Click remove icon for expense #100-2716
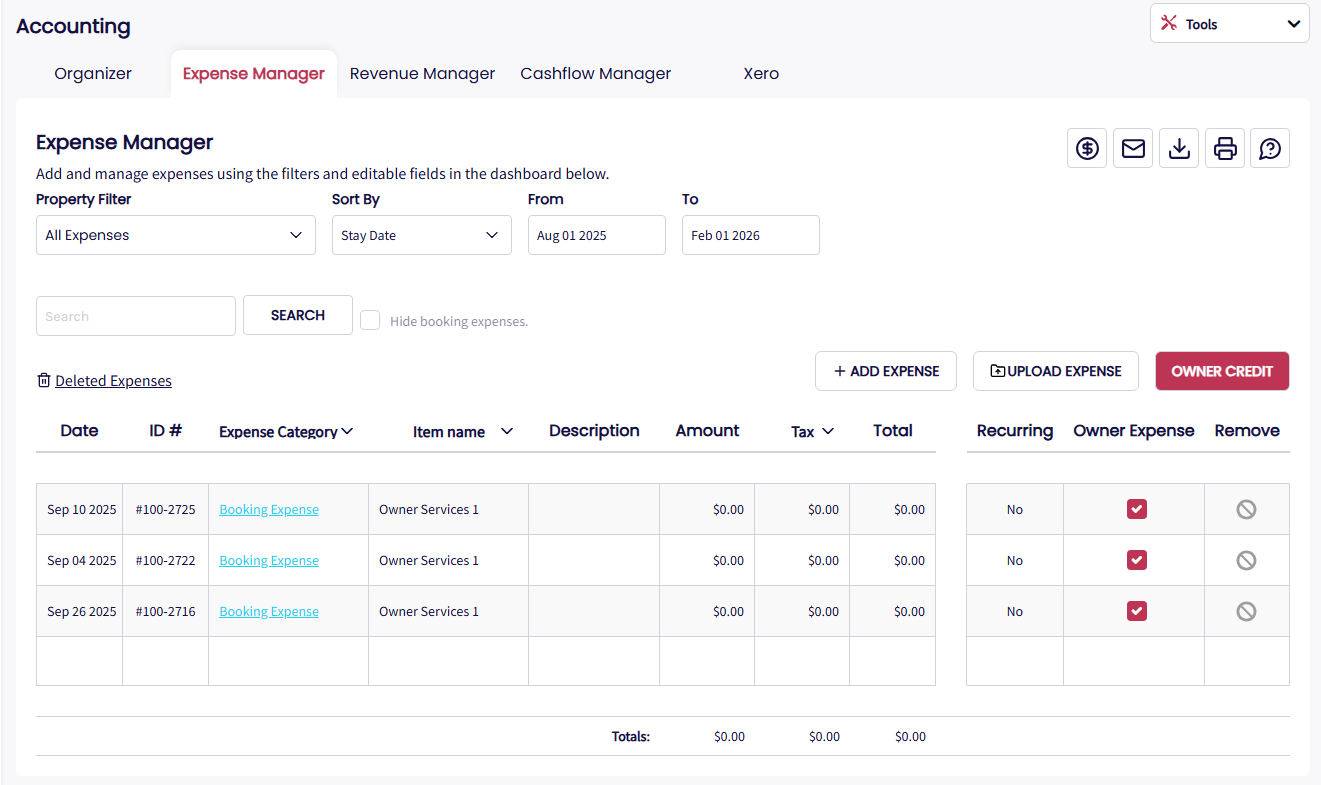1321x785 pixels. coord(1246,612)
